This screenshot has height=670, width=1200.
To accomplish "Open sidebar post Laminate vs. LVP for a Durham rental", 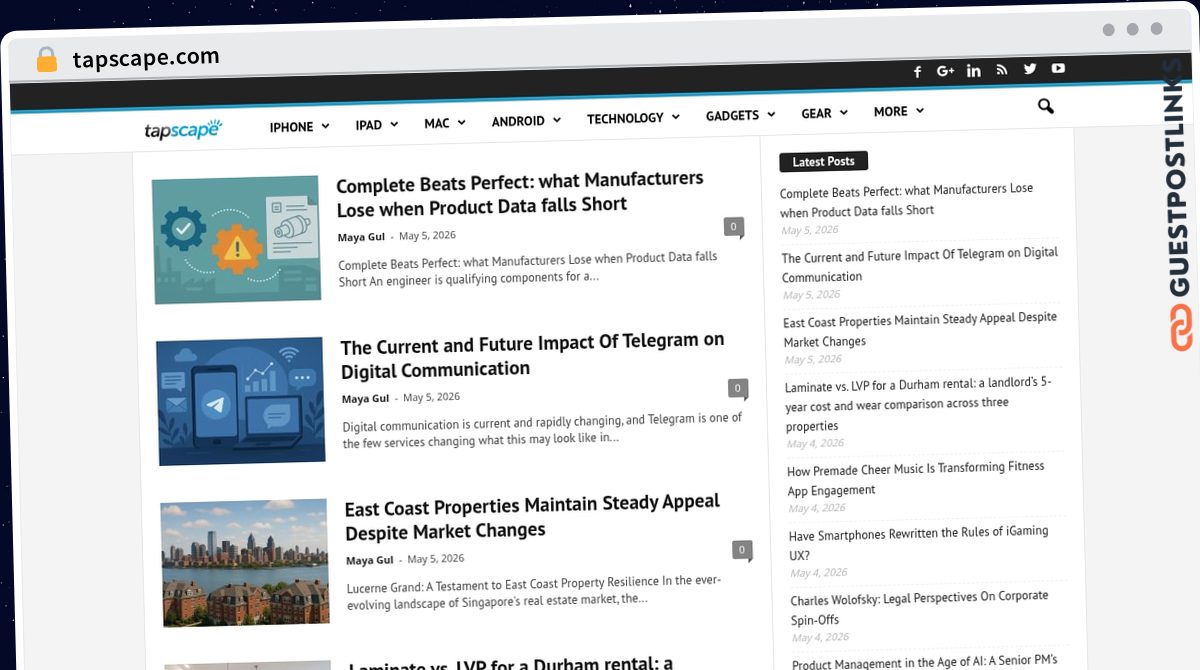I will (x=918, y=404).
